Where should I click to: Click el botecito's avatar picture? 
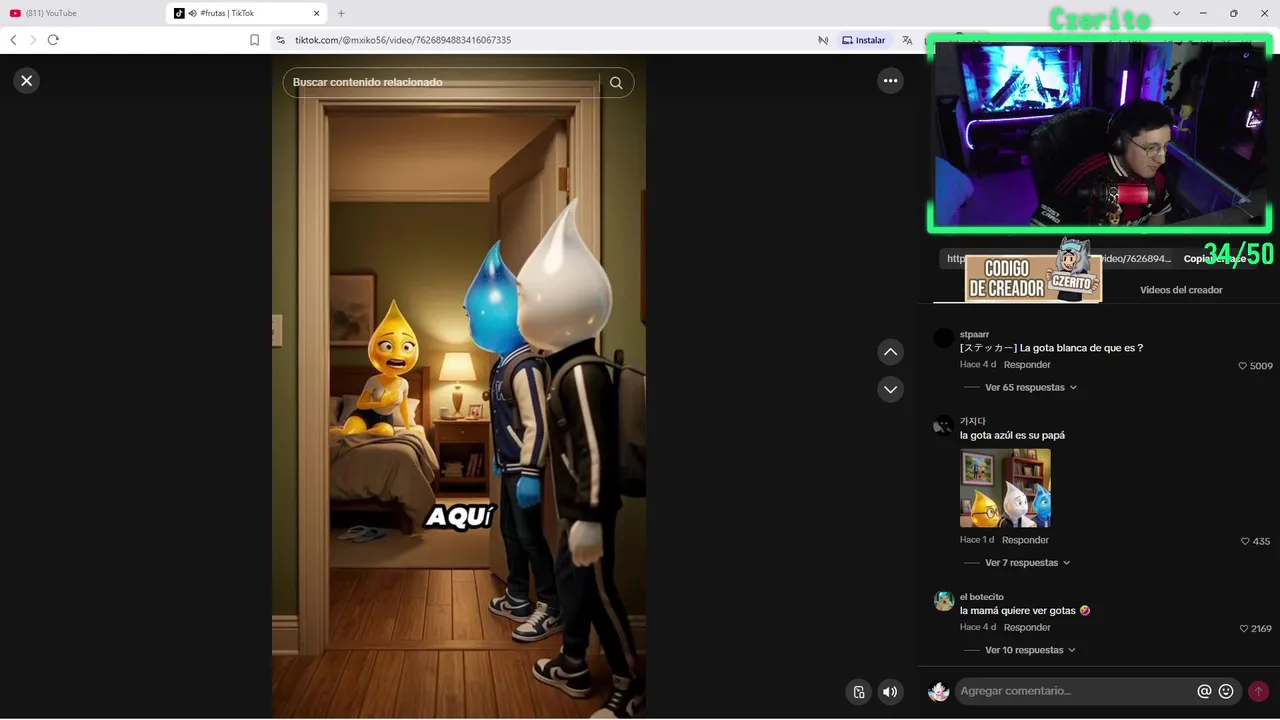pos(943,600)
